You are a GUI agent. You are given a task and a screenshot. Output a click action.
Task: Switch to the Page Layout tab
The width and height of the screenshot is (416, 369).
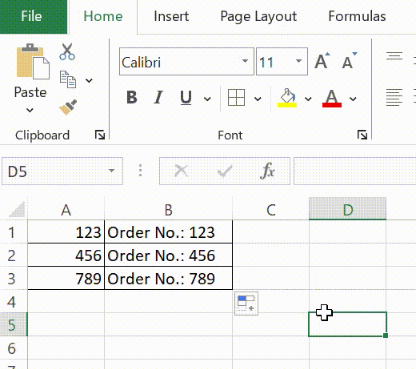pos(259,16)
